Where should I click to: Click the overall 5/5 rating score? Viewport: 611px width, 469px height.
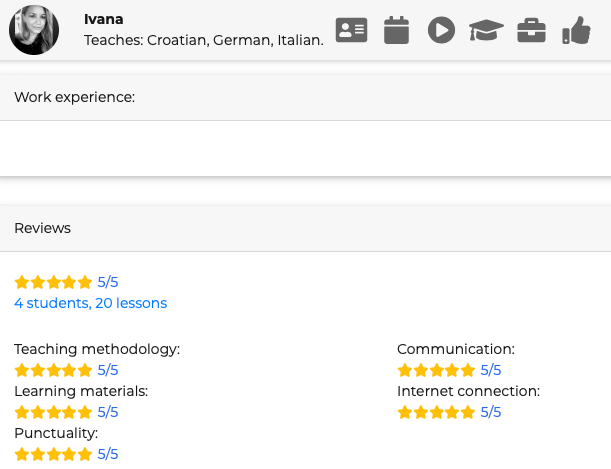[108, 282]
